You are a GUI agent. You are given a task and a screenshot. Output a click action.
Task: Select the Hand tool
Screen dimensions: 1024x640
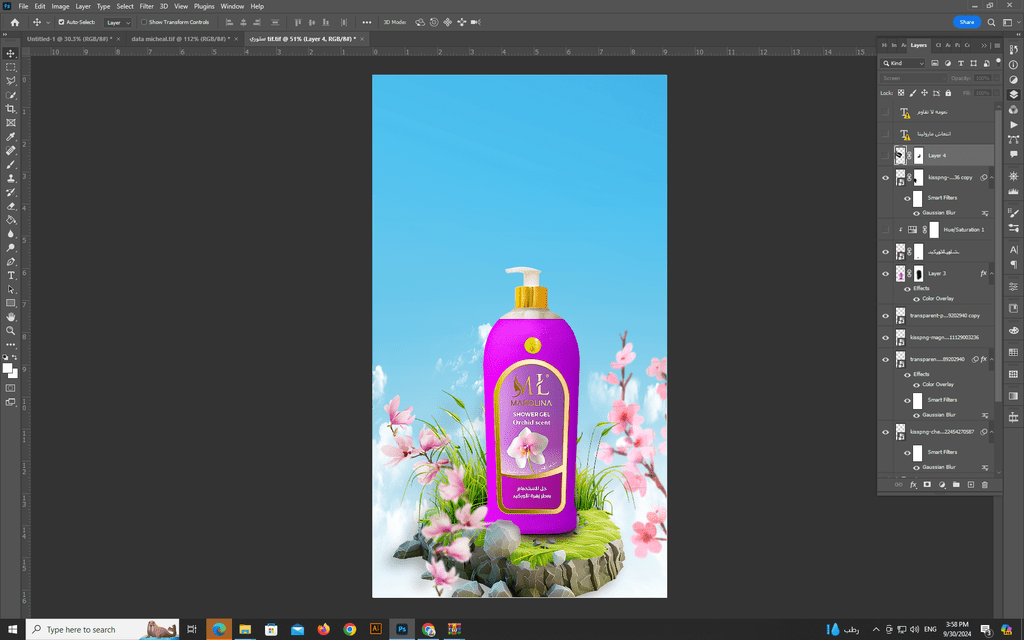[x=10, y=317]
